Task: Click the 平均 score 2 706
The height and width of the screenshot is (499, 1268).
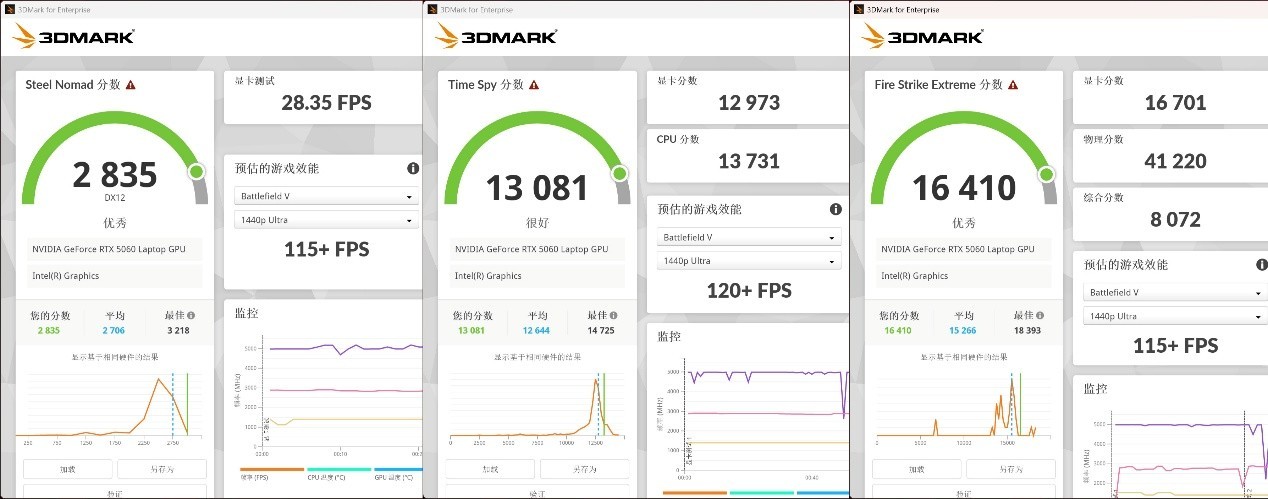Action: coord(115,330)
